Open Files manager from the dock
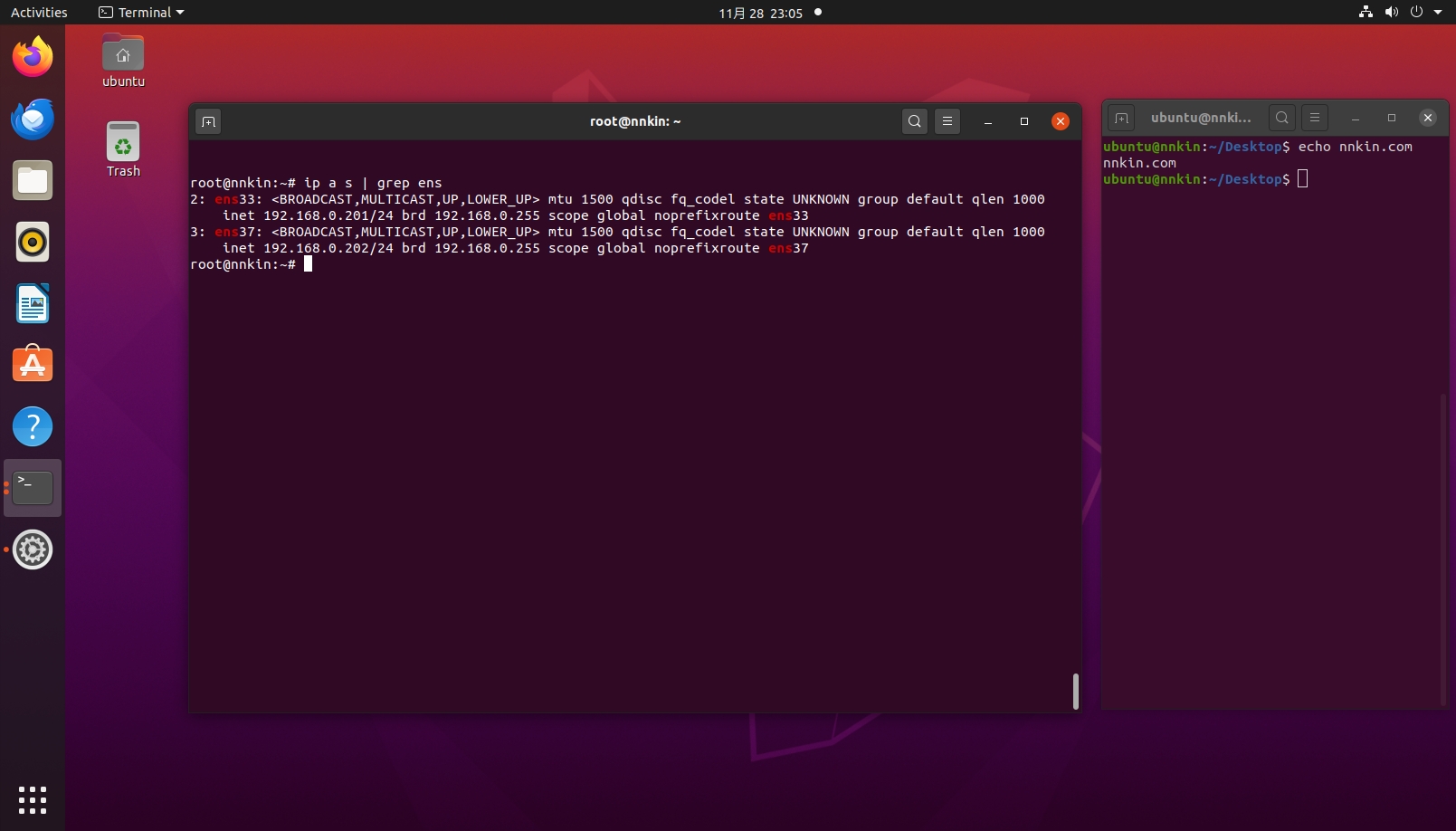 tap(33, 181)
